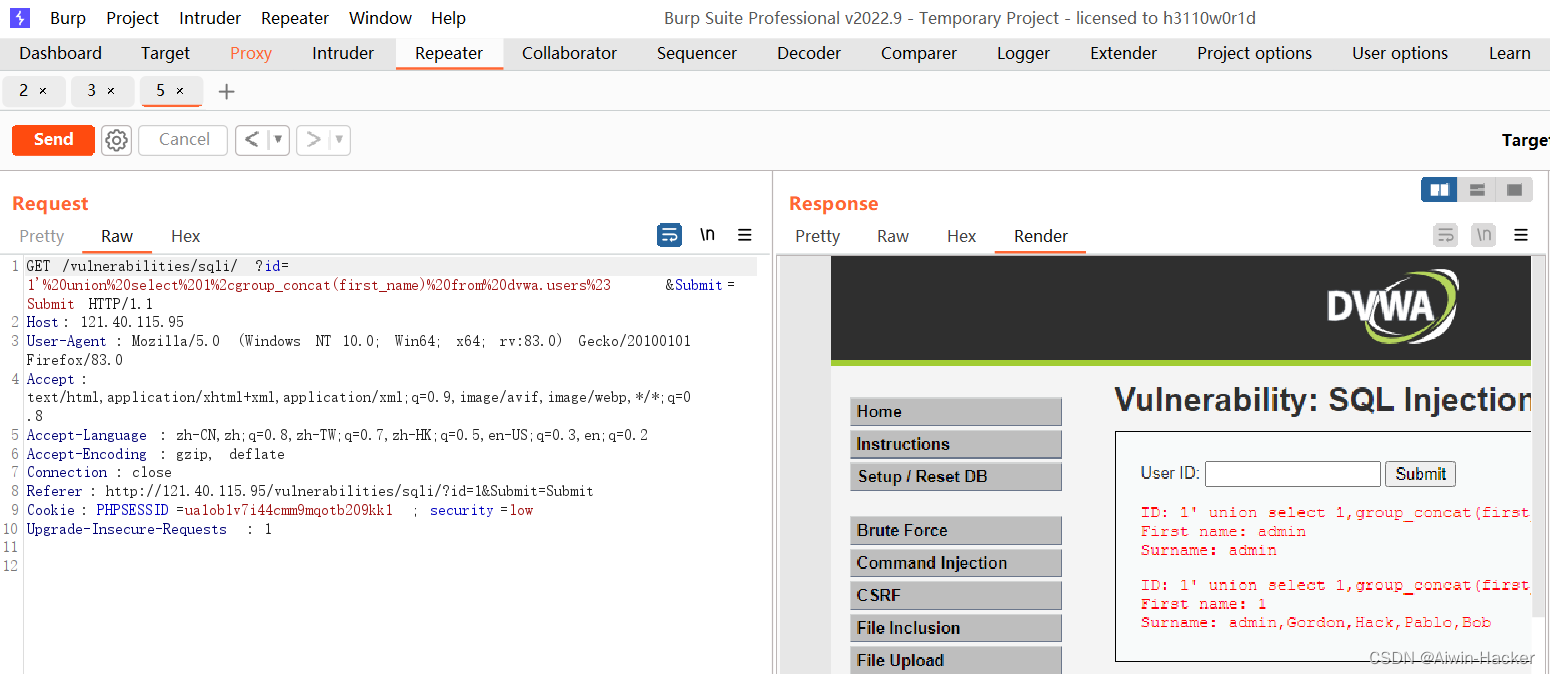Switch to the Logger tab
The image size is (1550, 674).
tap(1024, 54)
